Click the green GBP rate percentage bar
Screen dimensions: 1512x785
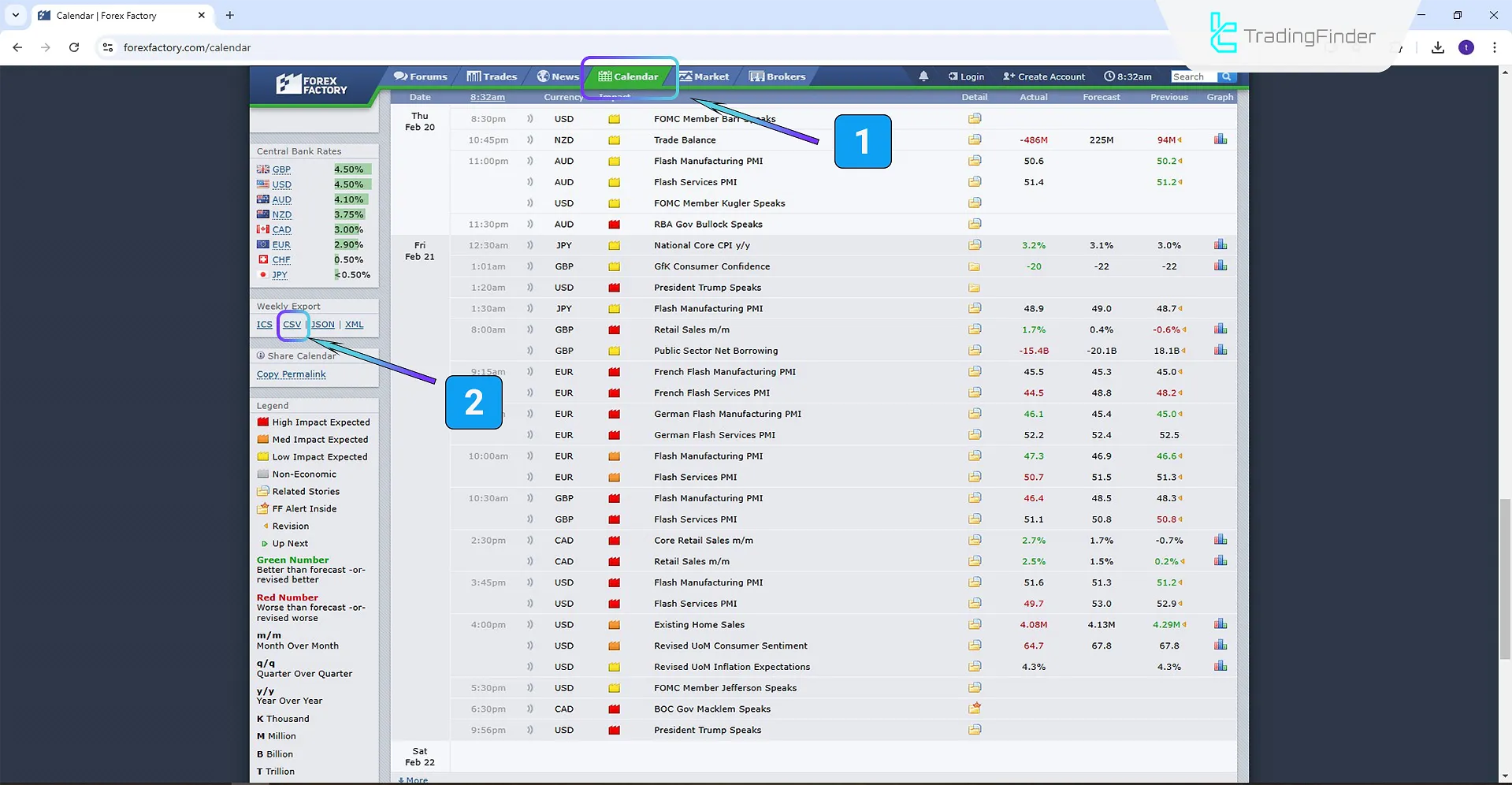[350, 169]
